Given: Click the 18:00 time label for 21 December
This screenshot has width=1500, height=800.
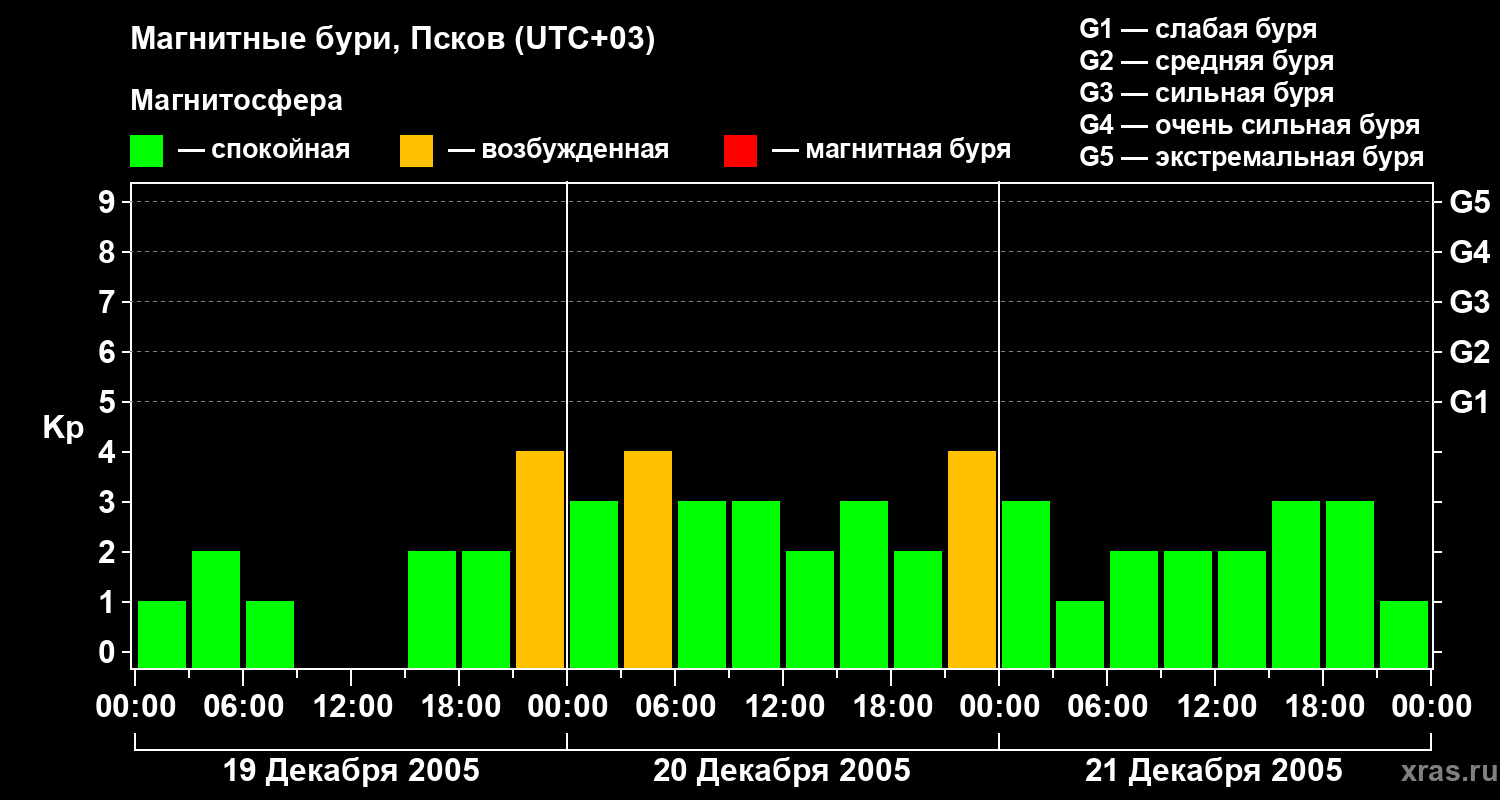Looking at the screenshot, I should [1323, 707].
